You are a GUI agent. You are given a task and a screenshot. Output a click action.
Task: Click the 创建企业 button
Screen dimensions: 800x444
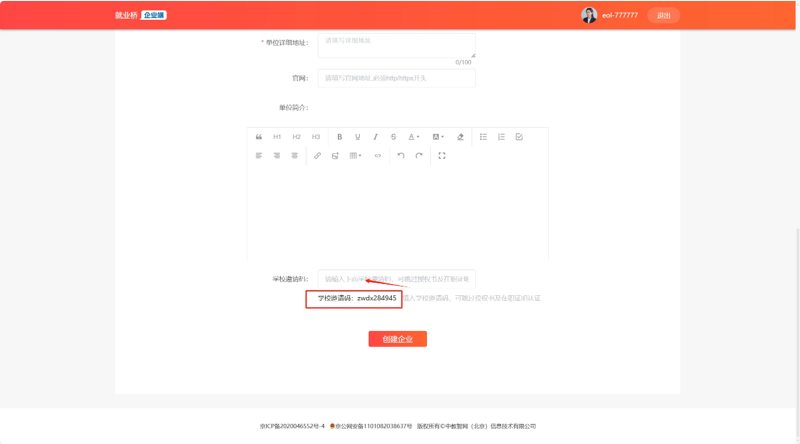397,339
